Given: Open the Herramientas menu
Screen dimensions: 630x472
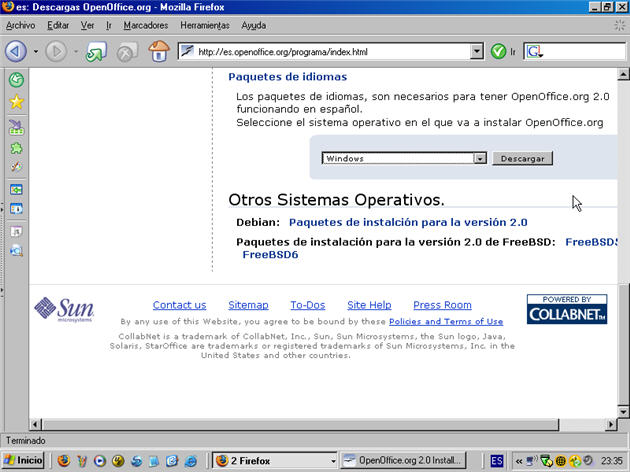Looking at the screenshot, I should pos(205,25).
